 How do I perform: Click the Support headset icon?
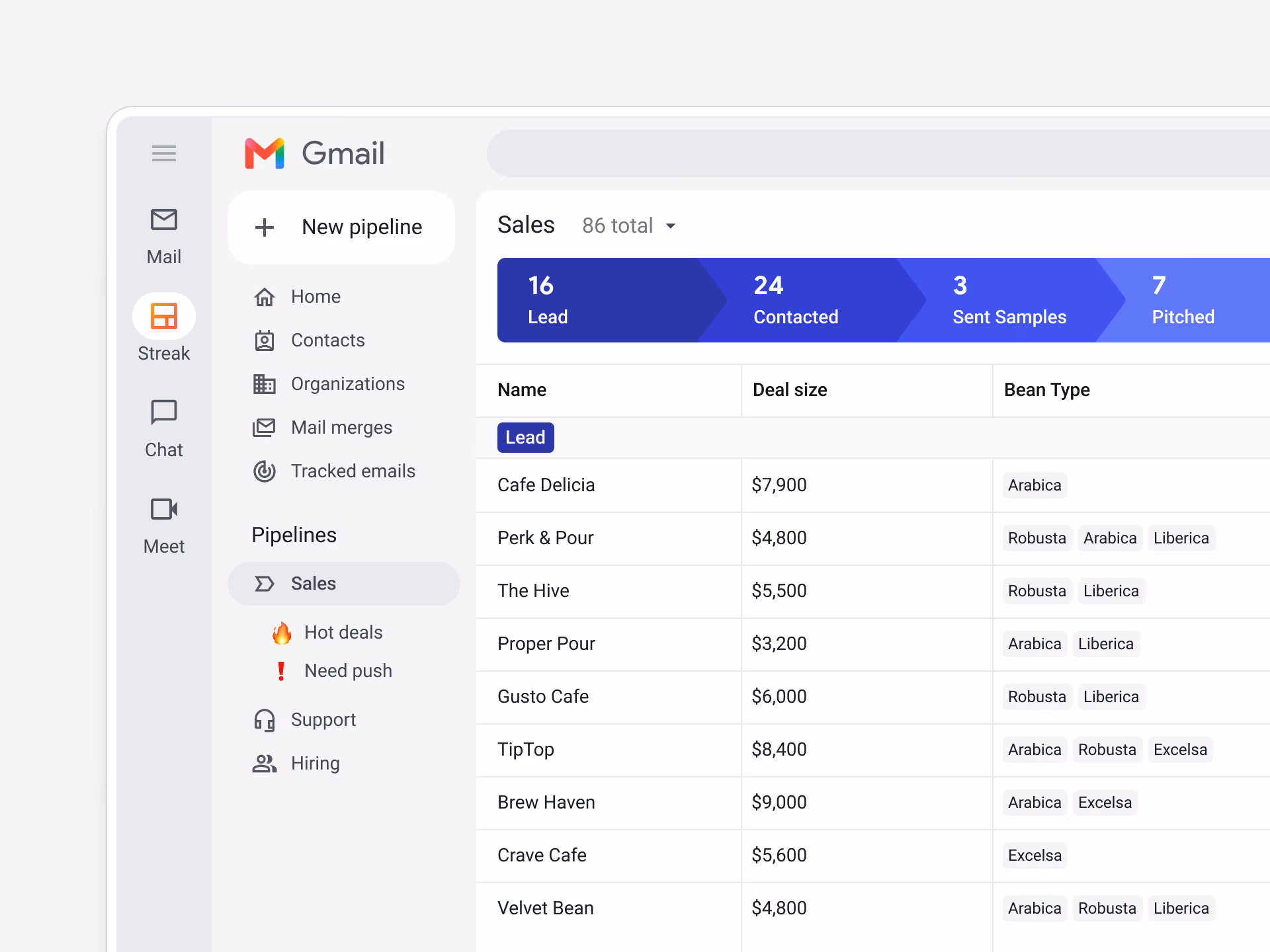click(x=265, y=720)
